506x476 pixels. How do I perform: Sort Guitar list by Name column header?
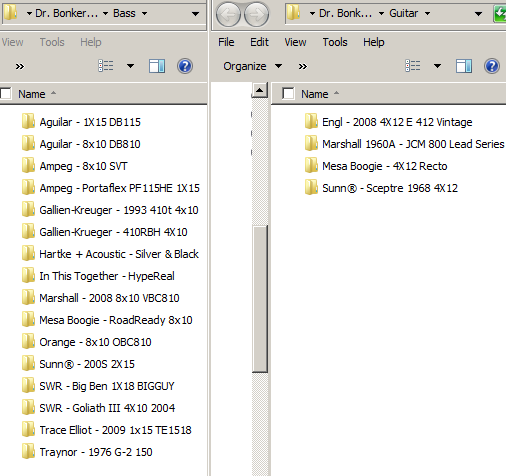[315, 94]
